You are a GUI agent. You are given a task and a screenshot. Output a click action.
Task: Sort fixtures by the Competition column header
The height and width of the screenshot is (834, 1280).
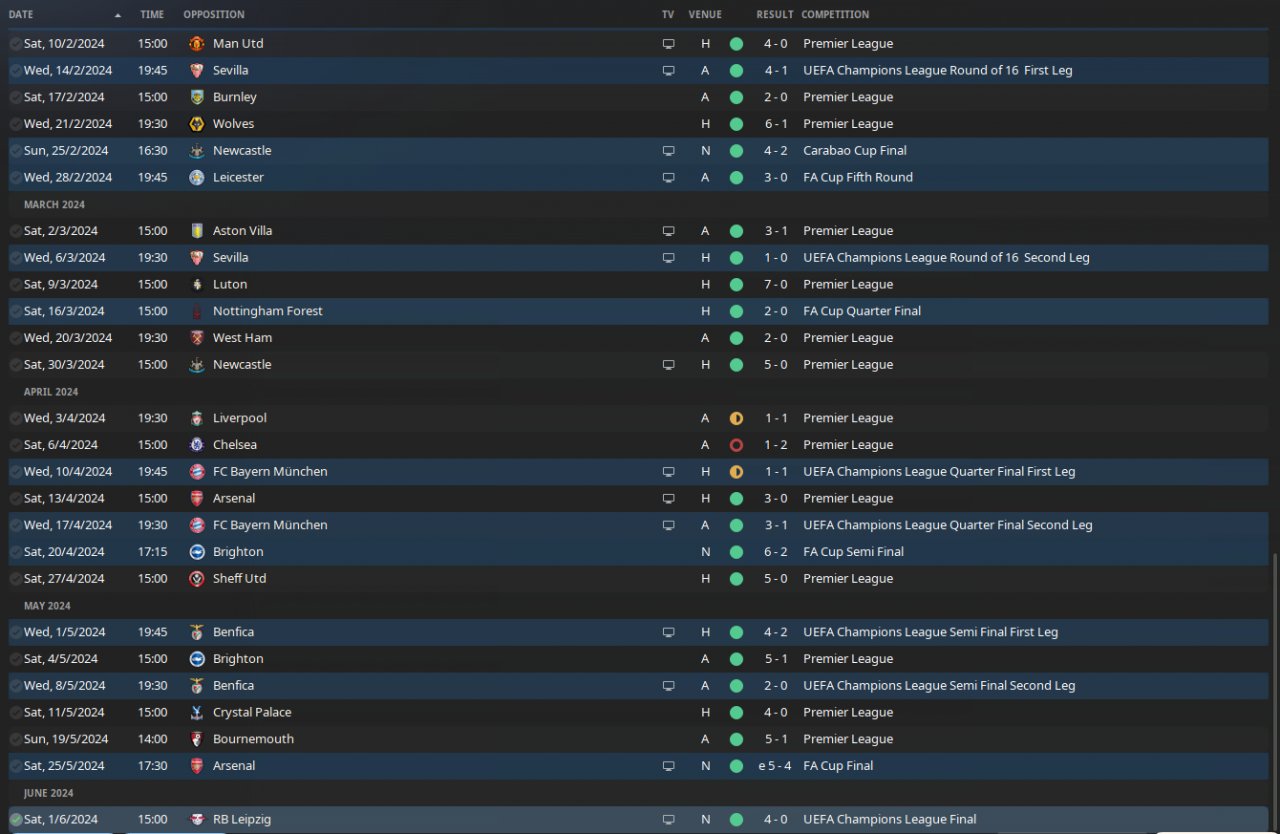pos(835,15)
